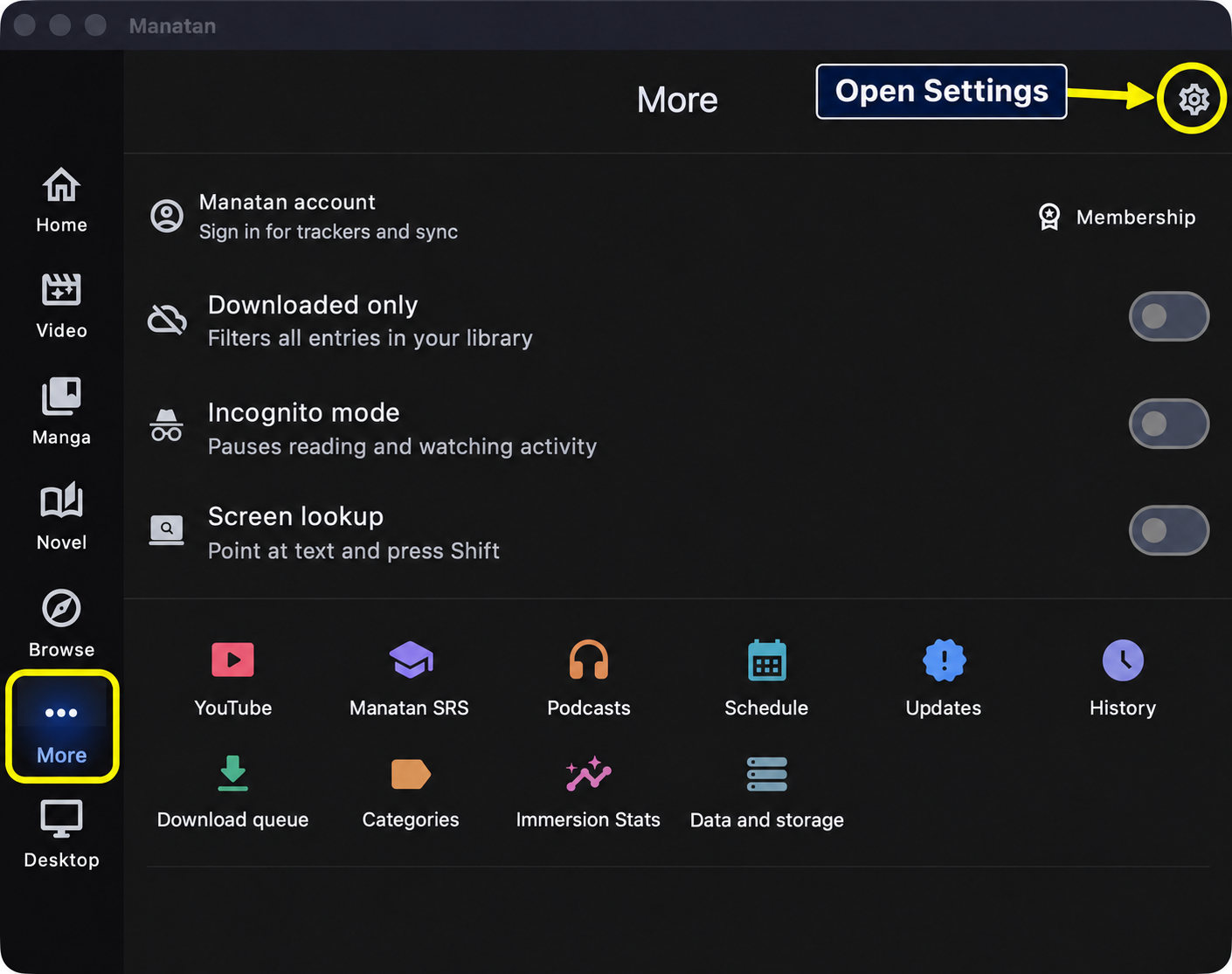Viewport: 1232px width, 974px height.
Task: Go to the Home section
Action: point(61,200)
